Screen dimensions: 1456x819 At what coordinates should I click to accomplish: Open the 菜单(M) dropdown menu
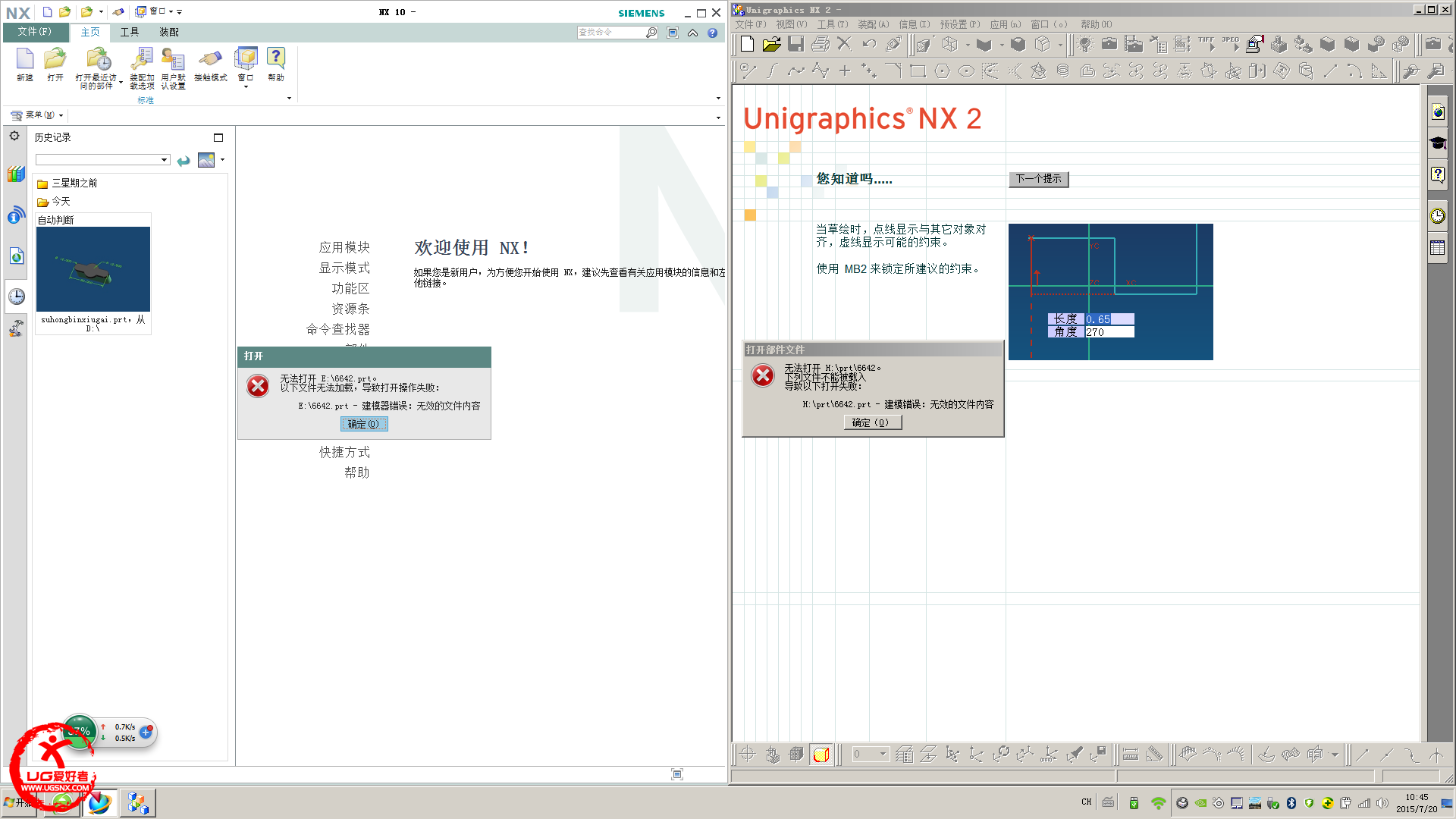[x=37, y=115]
